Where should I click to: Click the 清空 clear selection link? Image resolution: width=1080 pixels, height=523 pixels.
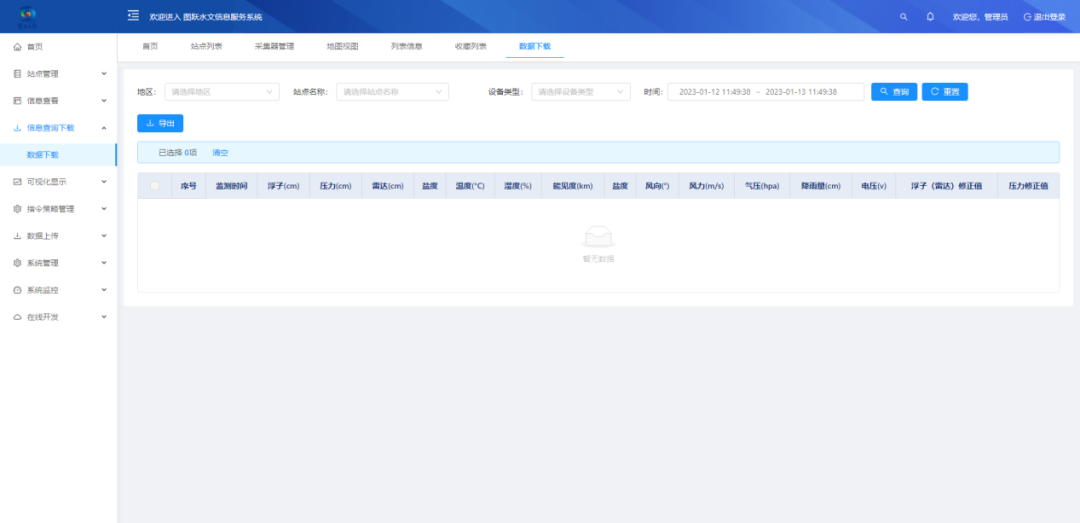point(220,153)
